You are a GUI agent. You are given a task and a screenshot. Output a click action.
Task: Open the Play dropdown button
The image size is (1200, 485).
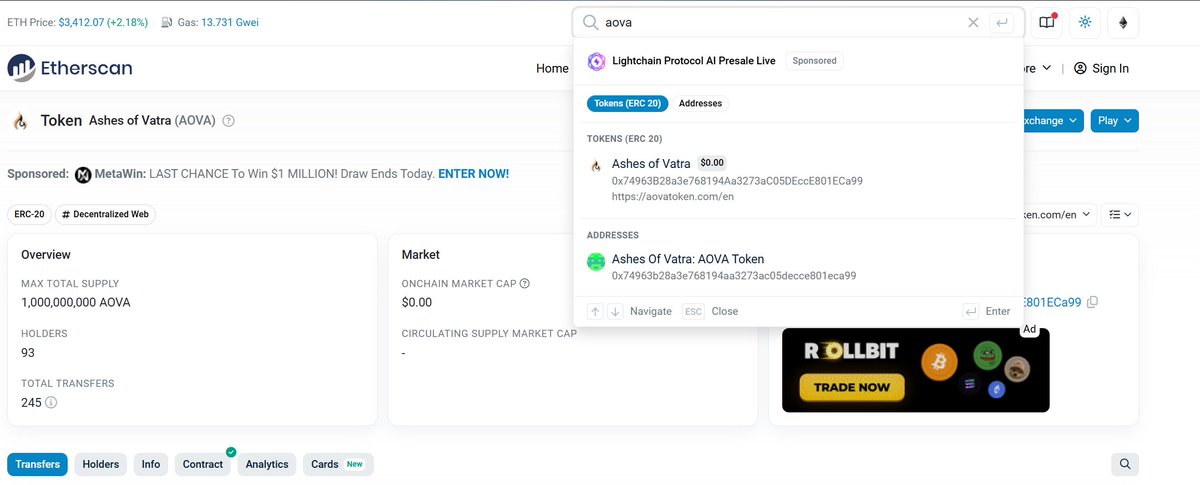tap(1114, 121)
